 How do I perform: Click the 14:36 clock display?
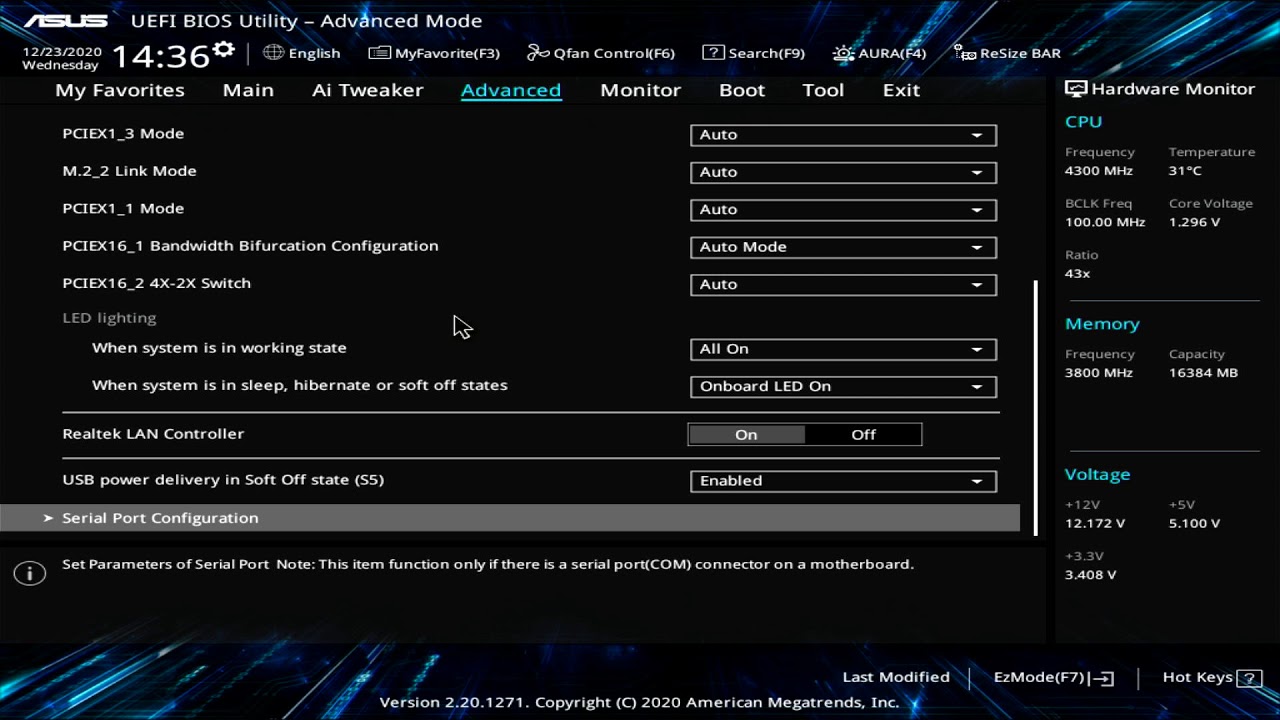(x=160, y=56)
